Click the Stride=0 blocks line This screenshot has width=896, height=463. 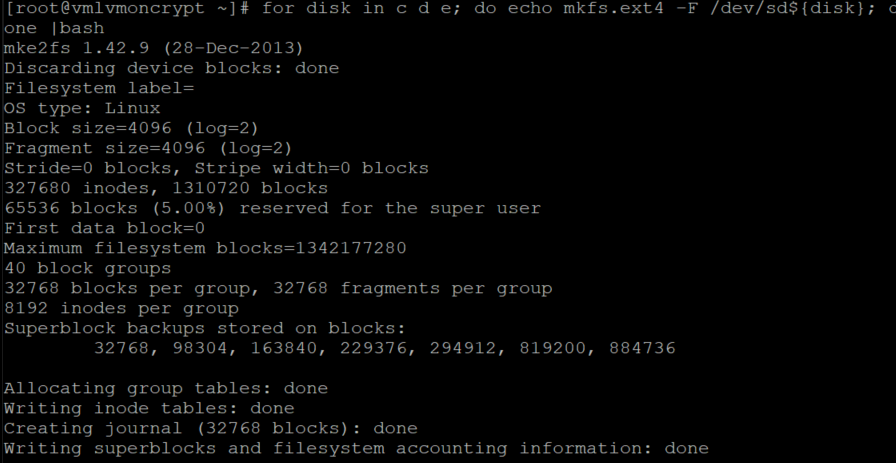pyautogui.click(x=216, y=168)
